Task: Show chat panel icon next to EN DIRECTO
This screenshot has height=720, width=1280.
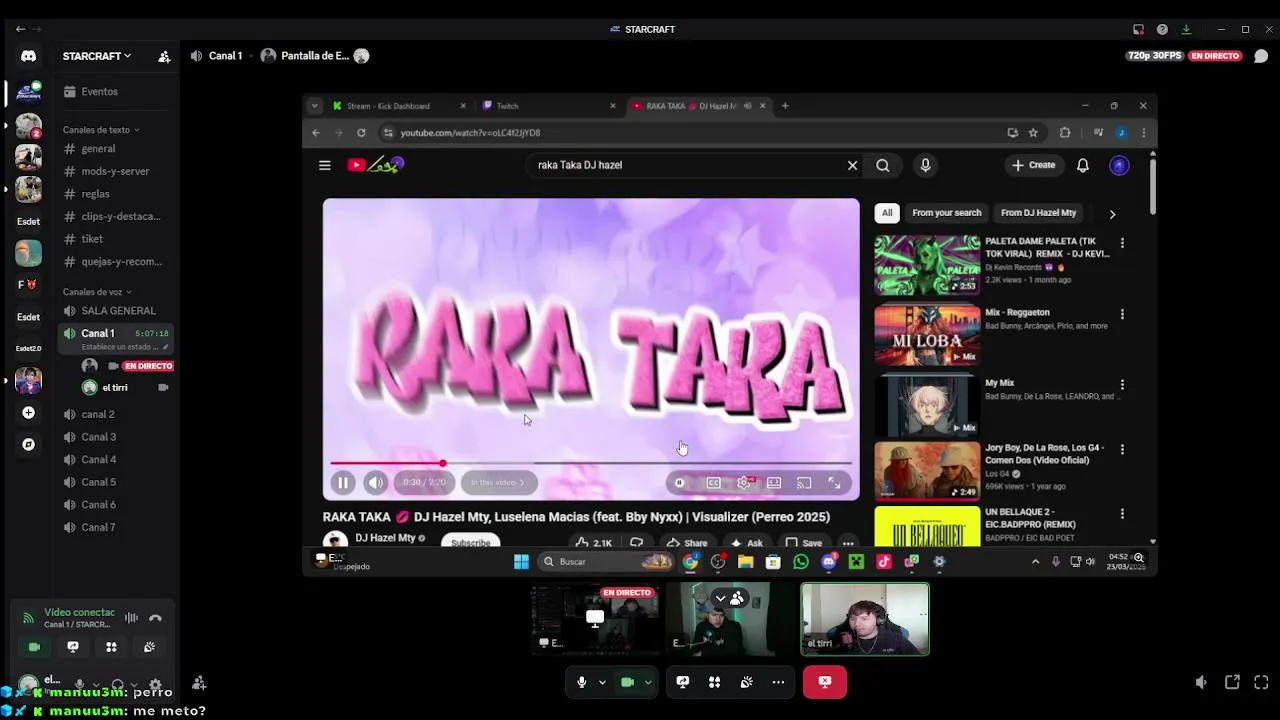Action: coord(1261,56)
